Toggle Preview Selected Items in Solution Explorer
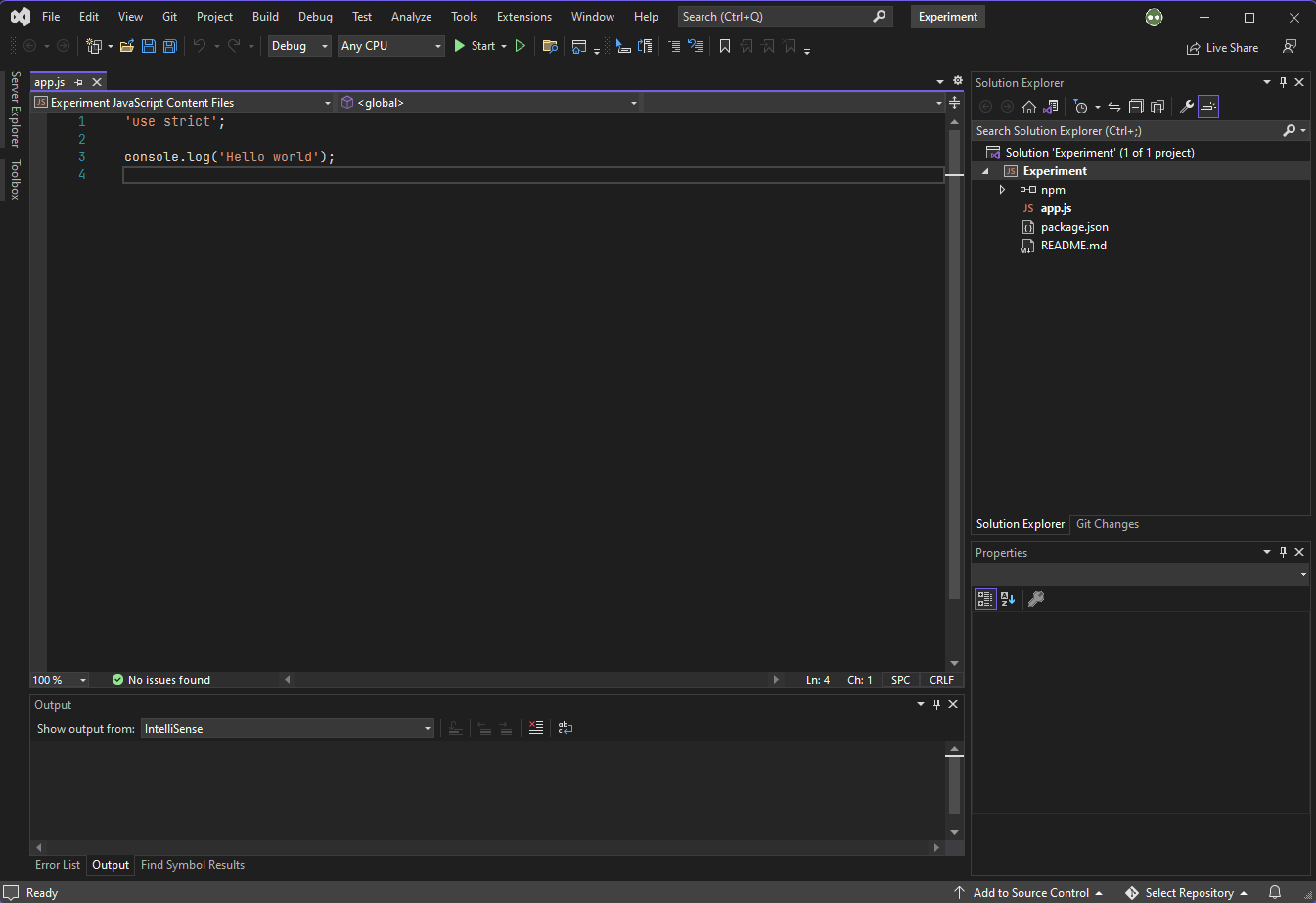Viewport: 1316px width, 903px height. point(1208,107)
